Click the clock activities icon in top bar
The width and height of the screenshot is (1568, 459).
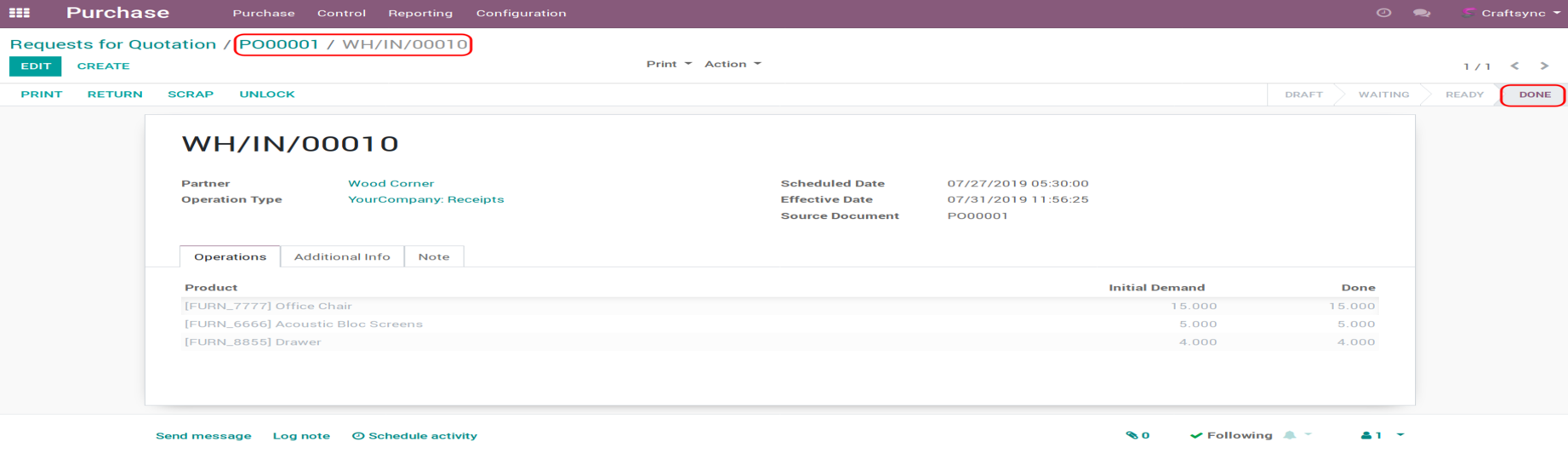1383,13
